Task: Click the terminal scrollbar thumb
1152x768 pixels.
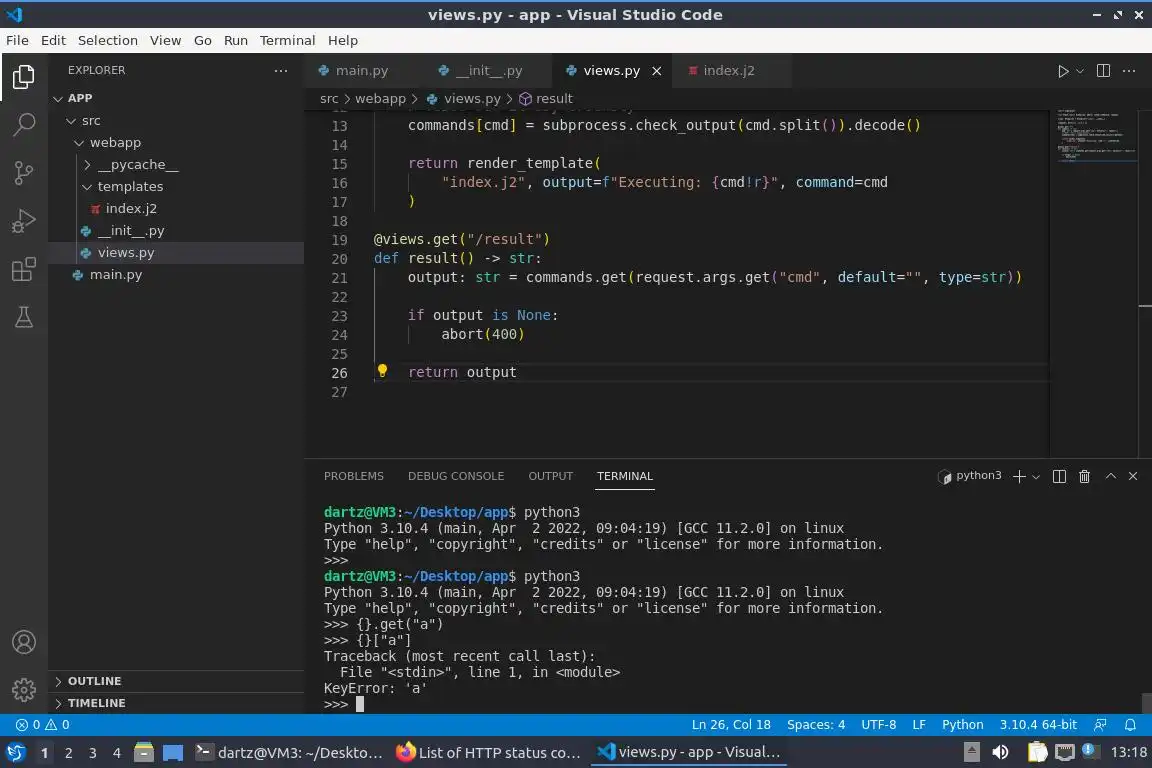Action: click(1146, 703)
